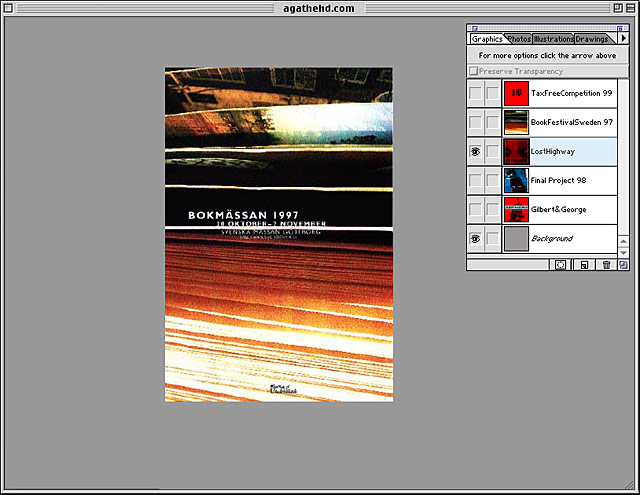Toggle link box on Gilbert&George layer
Screen dimensions: 640x495
pos(493,209)
